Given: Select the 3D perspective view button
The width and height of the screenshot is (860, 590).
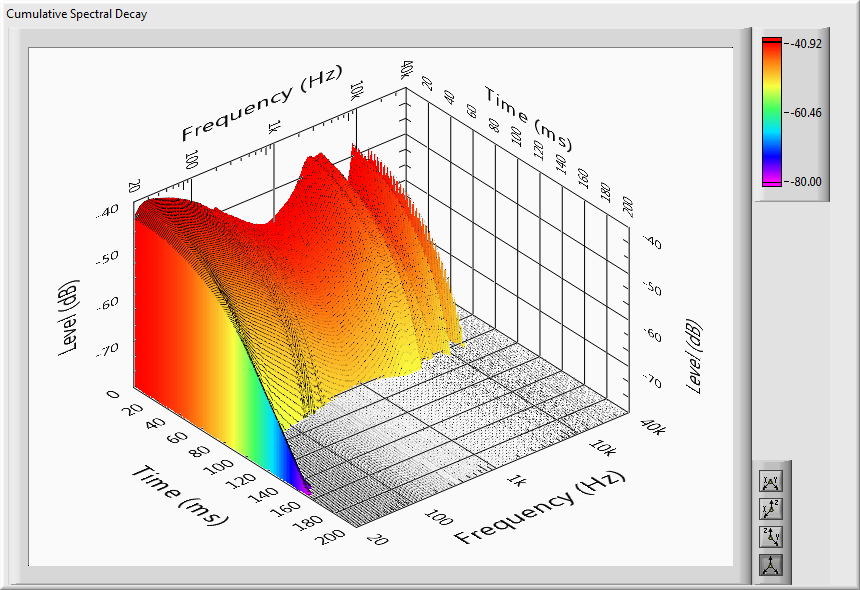Looking at the screenshot, I should (770, 566).
